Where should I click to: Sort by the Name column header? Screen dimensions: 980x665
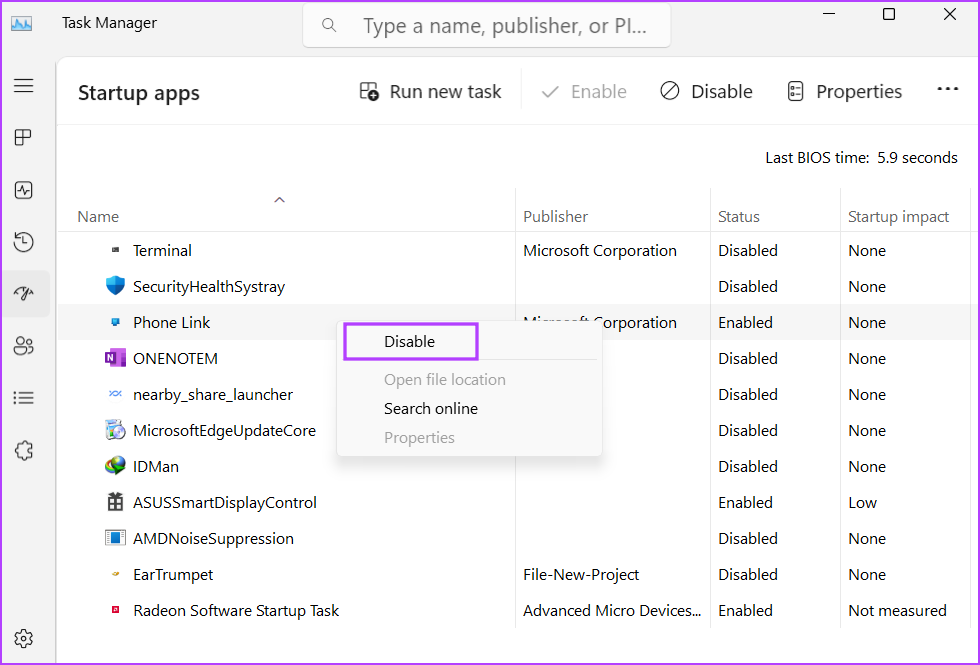(98, 216)
